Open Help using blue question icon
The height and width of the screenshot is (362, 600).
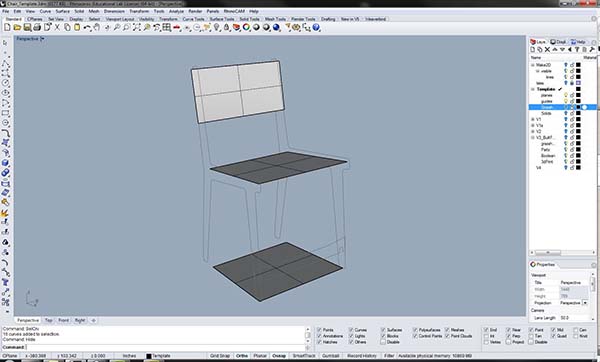316,28
